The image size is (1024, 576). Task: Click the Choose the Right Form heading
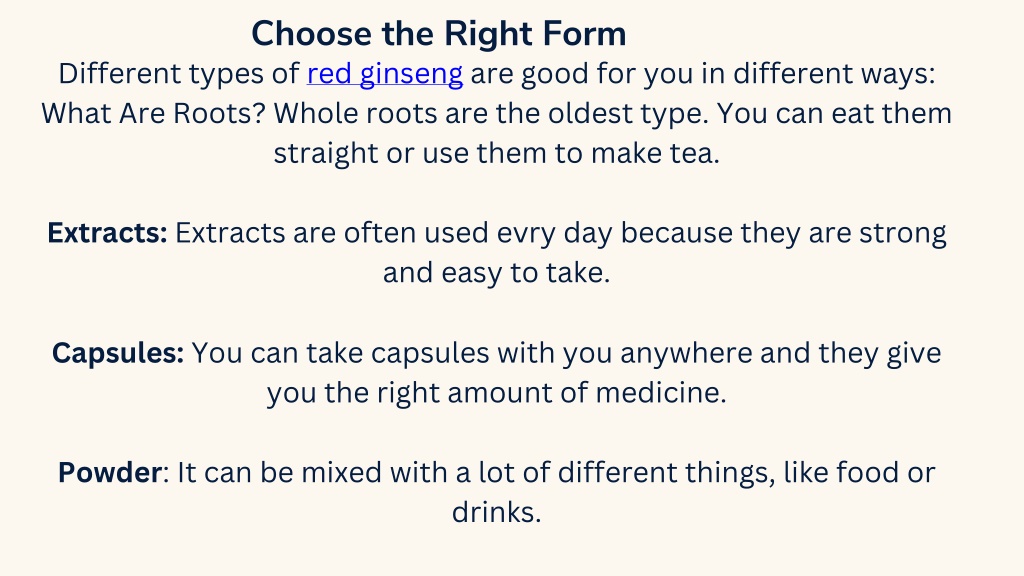tap(439, 33)
